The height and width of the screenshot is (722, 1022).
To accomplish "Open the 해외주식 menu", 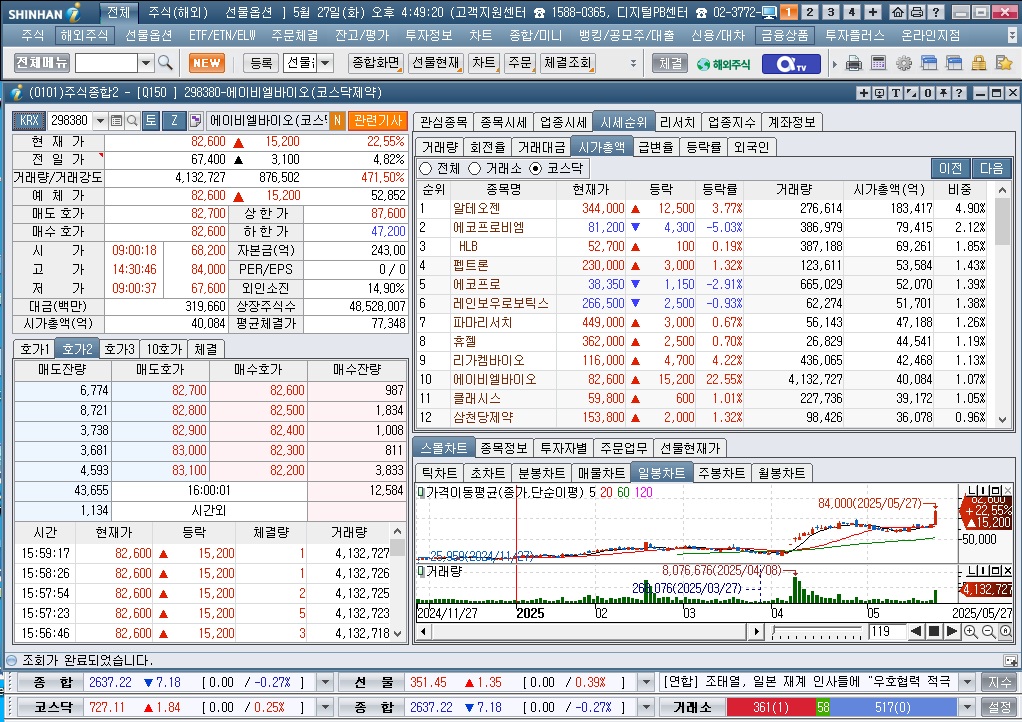I will coord(84,35).
